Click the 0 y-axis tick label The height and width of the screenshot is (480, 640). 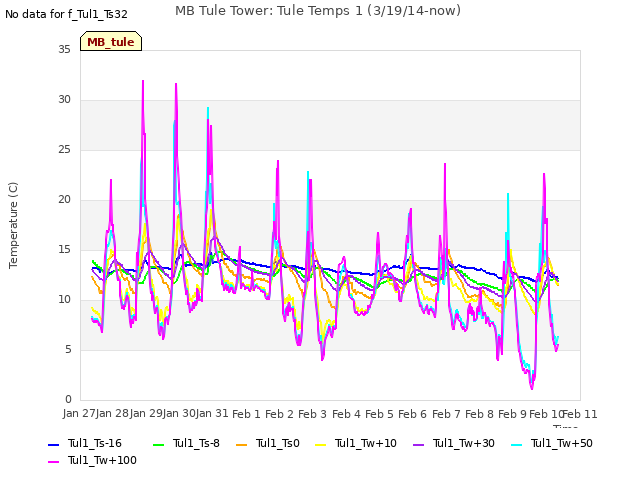68,399
